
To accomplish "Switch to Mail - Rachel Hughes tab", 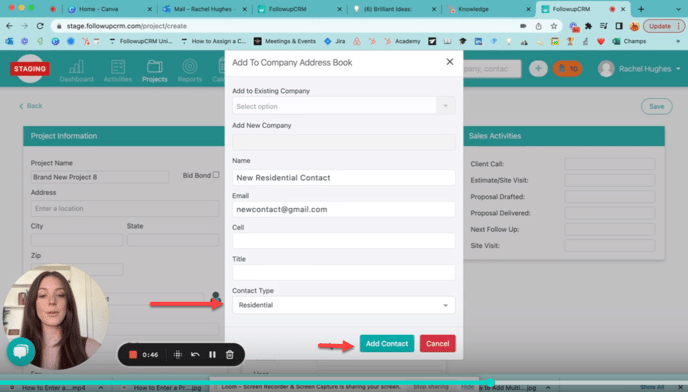I will (204, 9).
